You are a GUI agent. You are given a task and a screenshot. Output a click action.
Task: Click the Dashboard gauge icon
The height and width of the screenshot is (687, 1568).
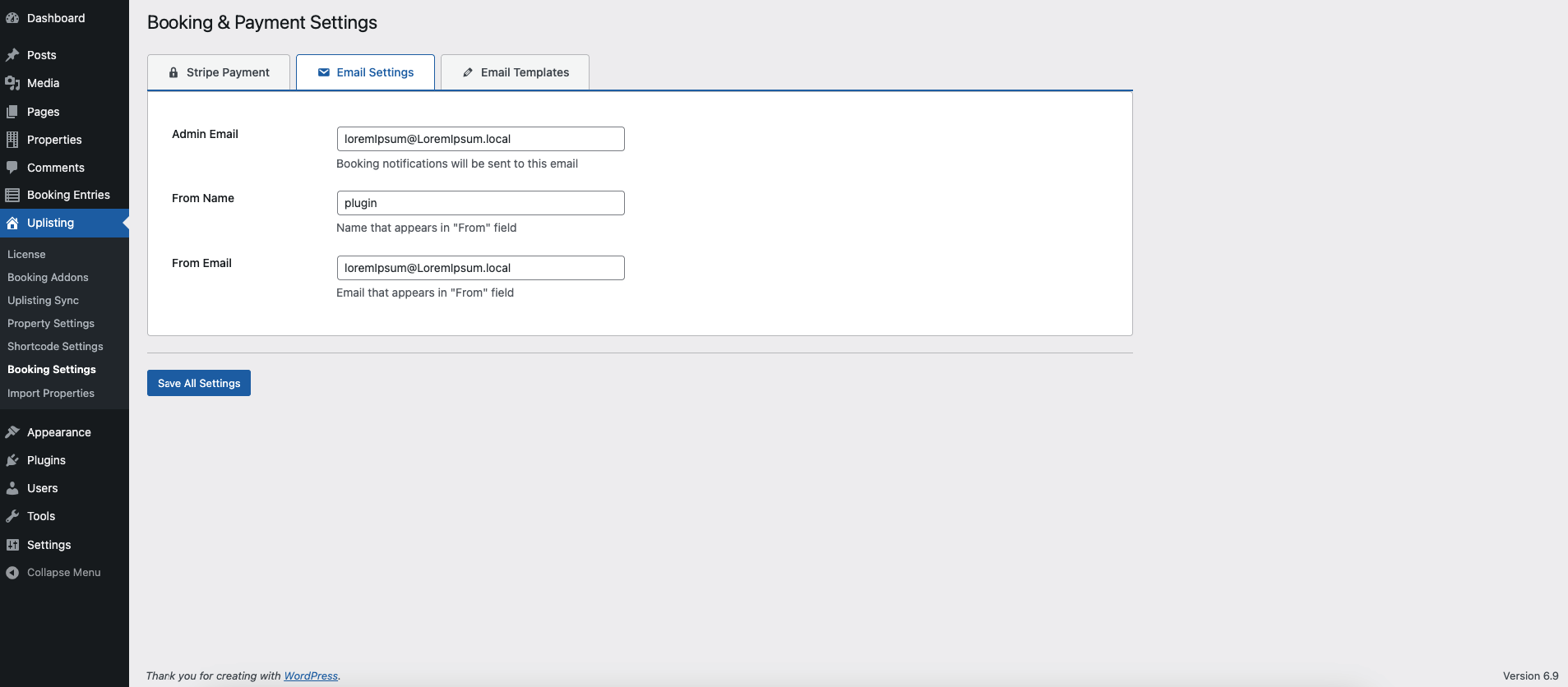12,18
